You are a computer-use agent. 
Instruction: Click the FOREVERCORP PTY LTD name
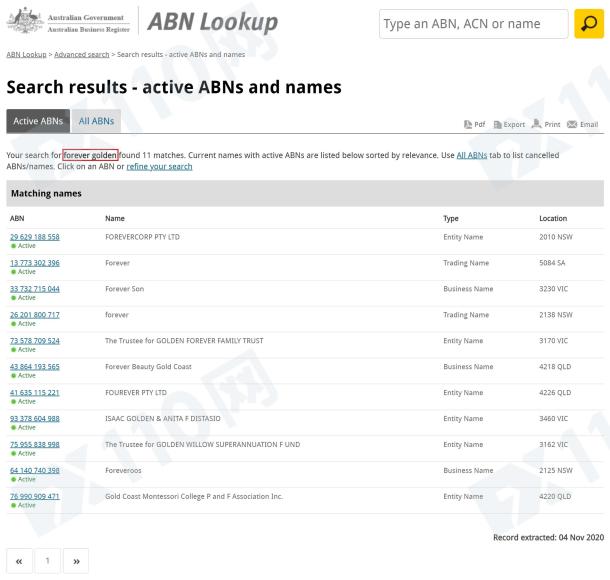[x=142, y=237]
